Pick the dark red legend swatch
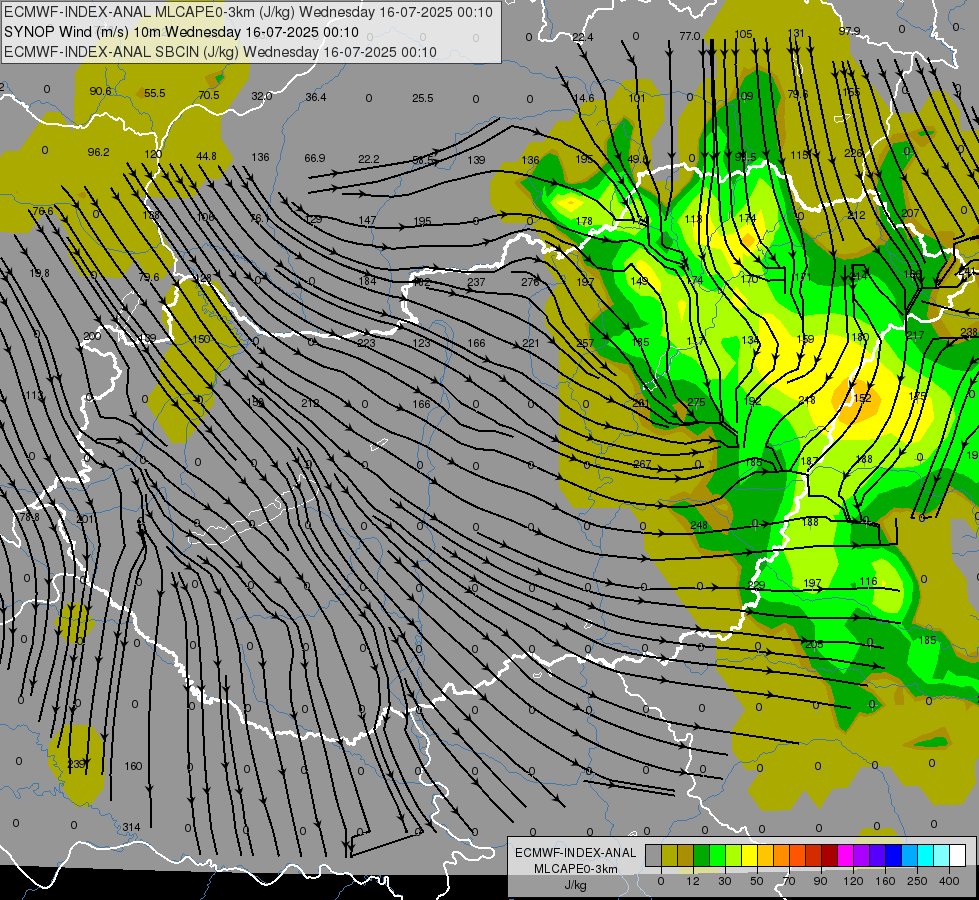This screenshot has width=979, height=900. pos(830,855)
